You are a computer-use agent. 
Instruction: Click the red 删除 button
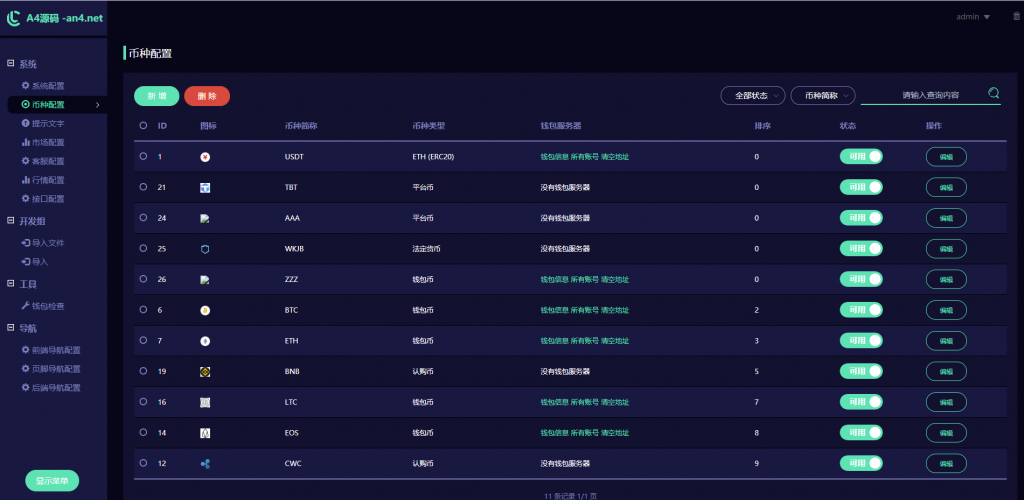pyautogui.click(x=207, y=96)
